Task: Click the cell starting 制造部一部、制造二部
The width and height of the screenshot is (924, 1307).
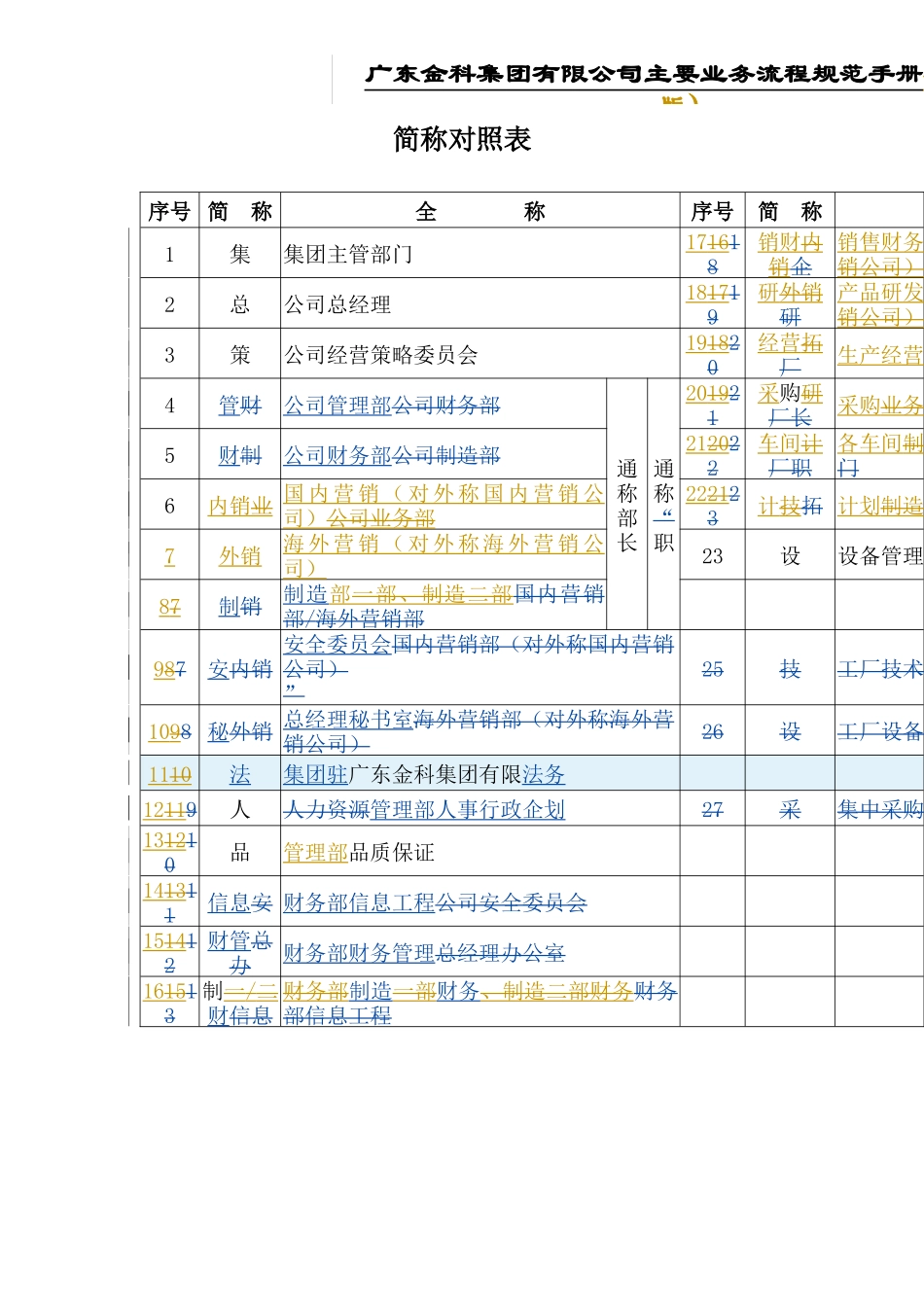Action: tap(444, 606)
